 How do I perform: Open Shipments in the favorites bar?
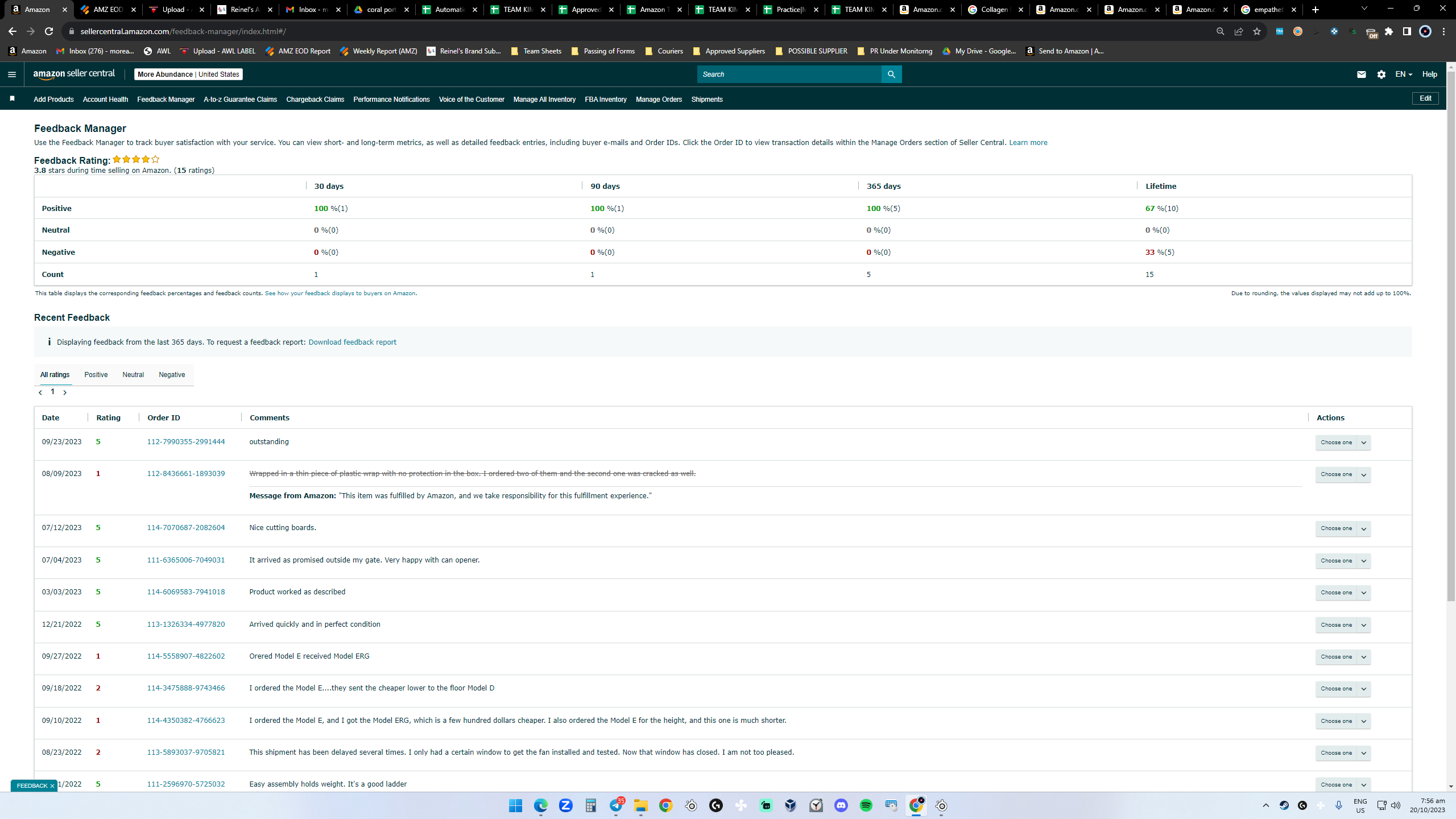(x=707, y=100)
